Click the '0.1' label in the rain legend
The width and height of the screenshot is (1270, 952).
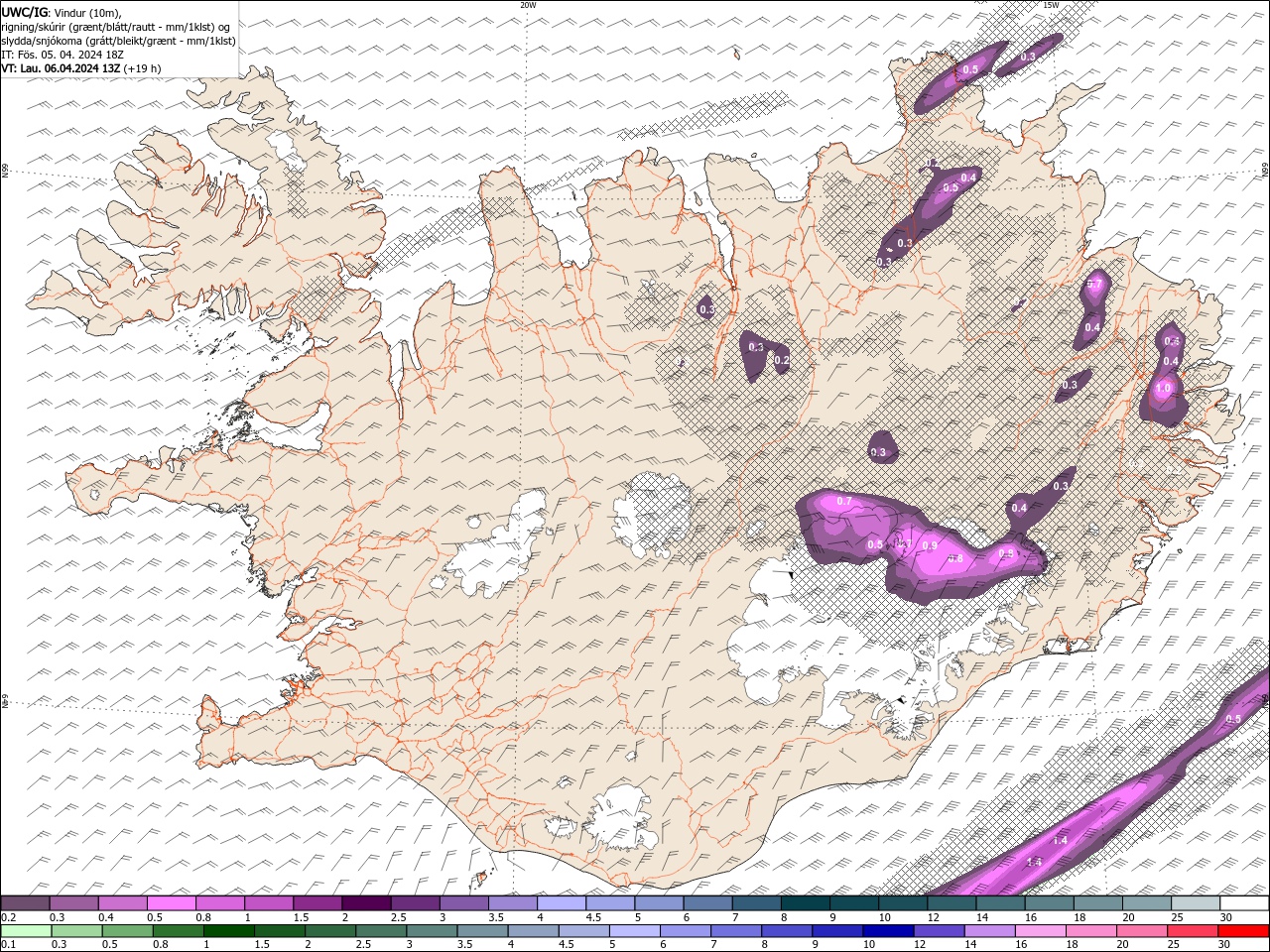[x=10, y=944]
